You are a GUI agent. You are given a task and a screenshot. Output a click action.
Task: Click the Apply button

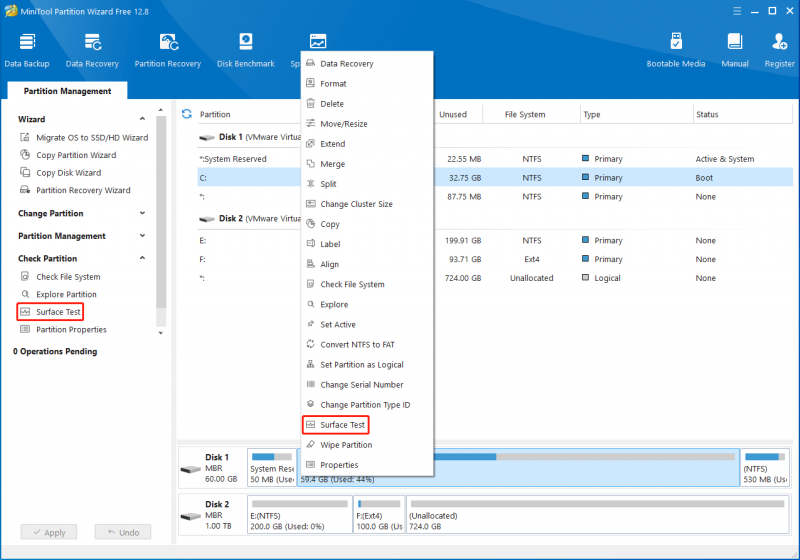(49, 532)
